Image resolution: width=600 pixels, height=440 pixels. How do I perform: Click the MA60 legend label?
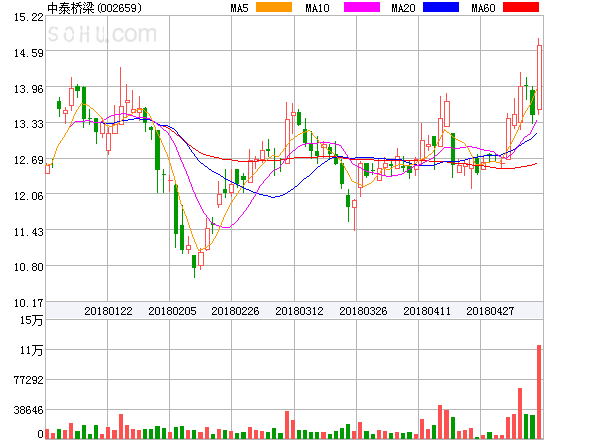(483, 8)
